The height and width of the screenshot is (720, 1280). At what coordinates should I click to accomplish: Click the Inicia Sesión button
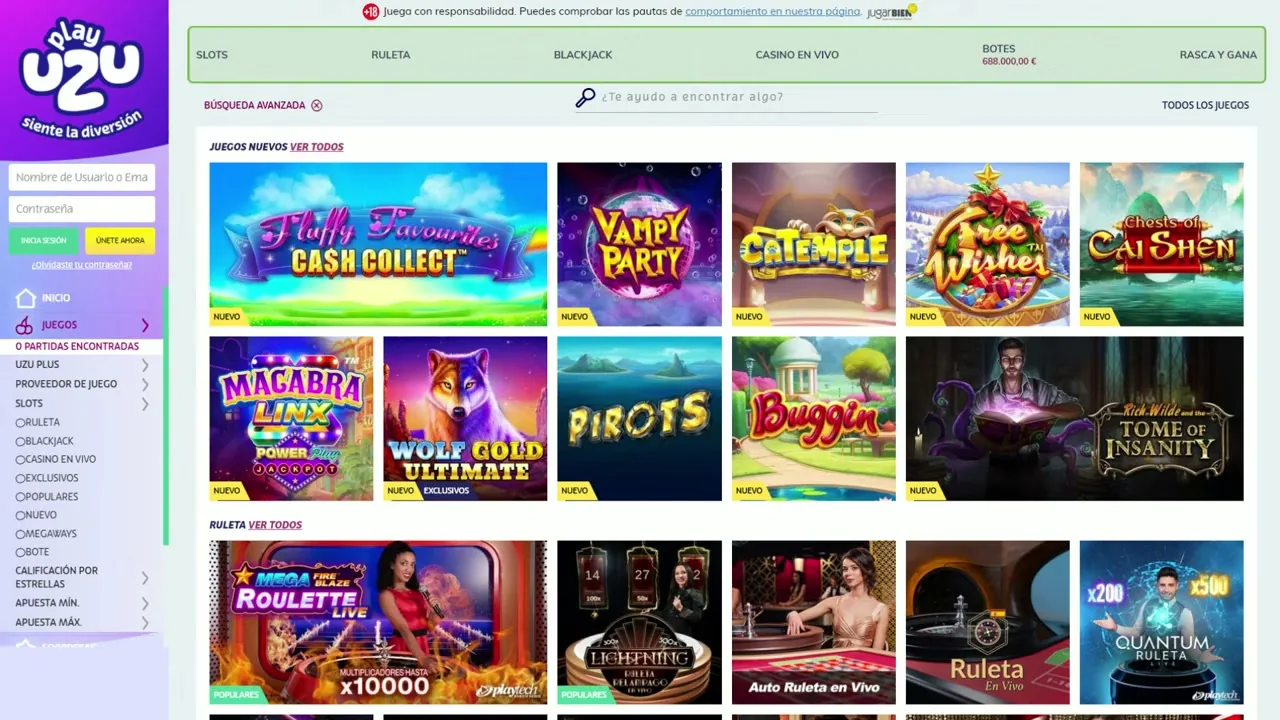[44, 241]
